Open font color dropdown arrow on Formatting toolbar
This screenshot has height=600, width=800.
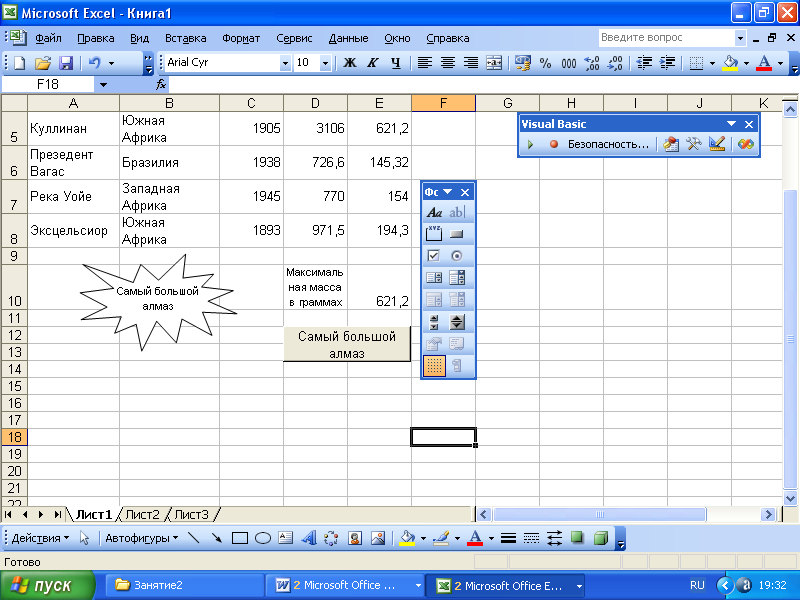pos(780,63)
